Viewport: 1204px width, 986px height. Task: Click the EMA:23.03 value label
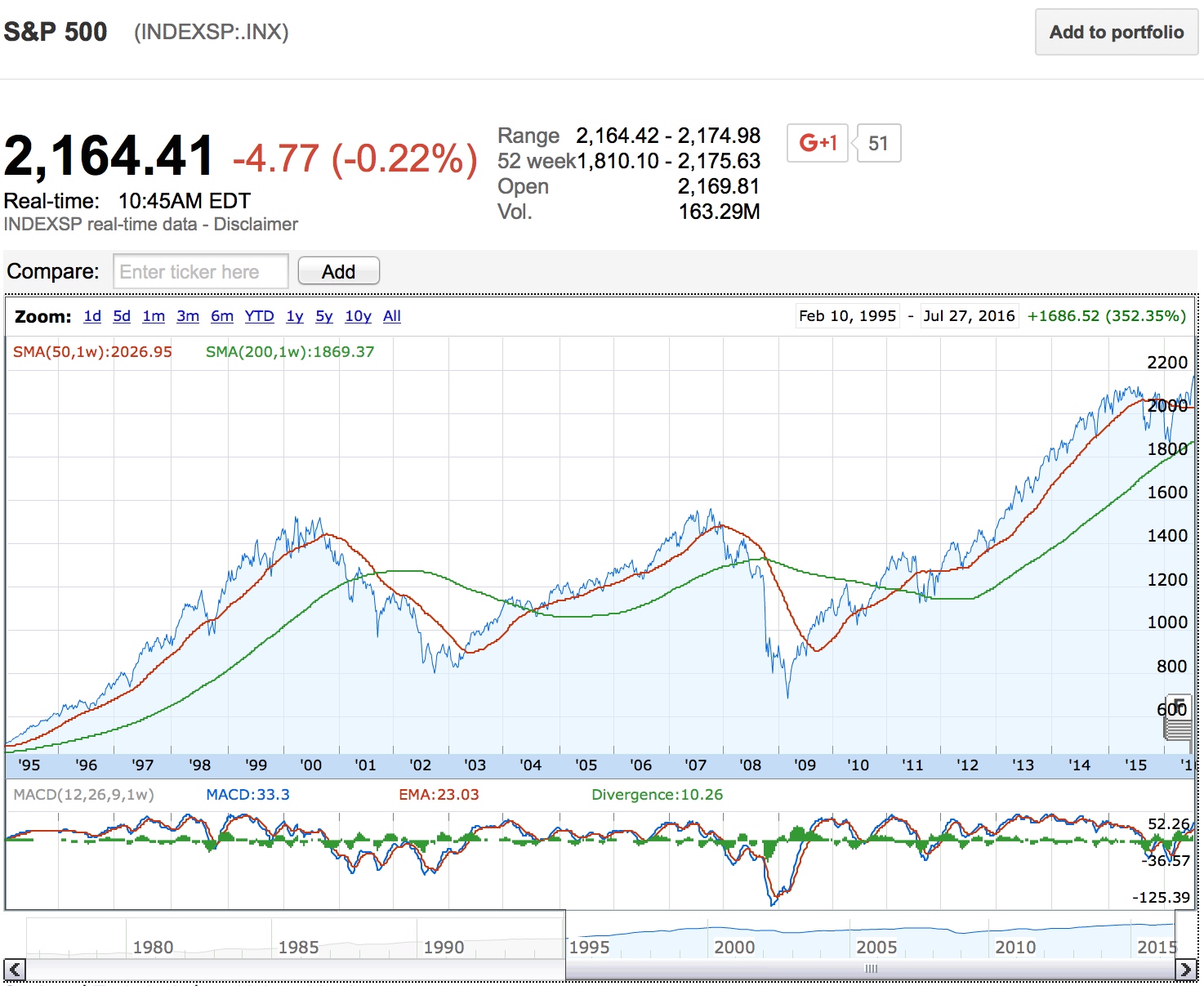click(x=439, y=795)
